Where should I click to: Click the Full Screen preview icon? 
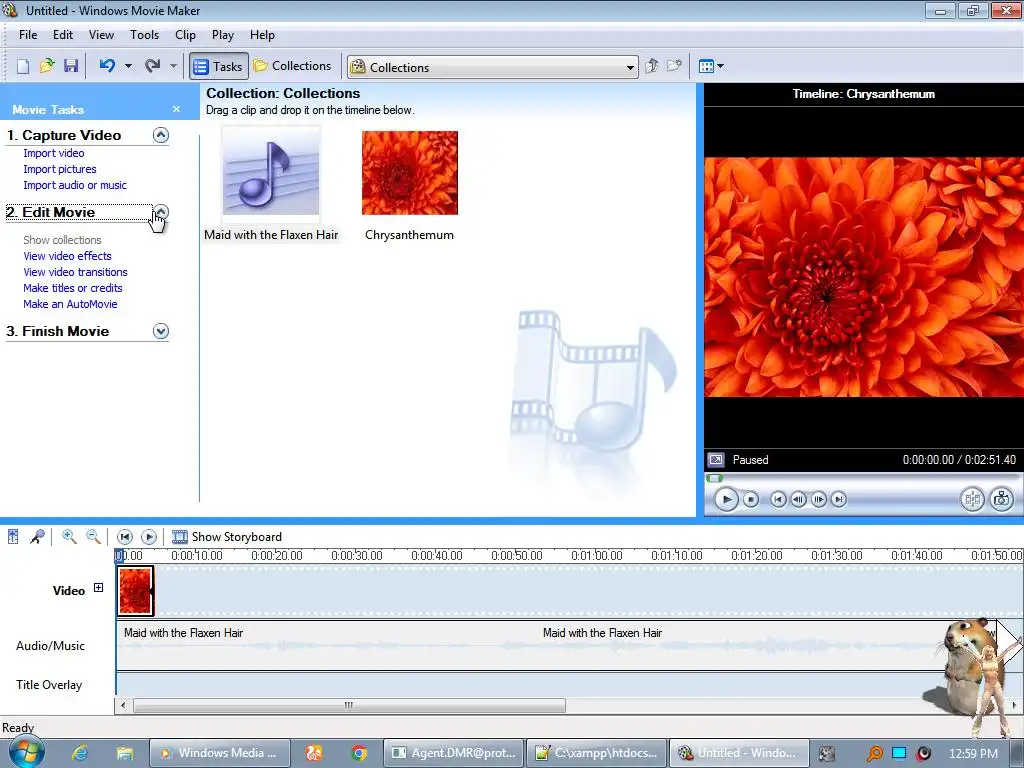[716, 460]
